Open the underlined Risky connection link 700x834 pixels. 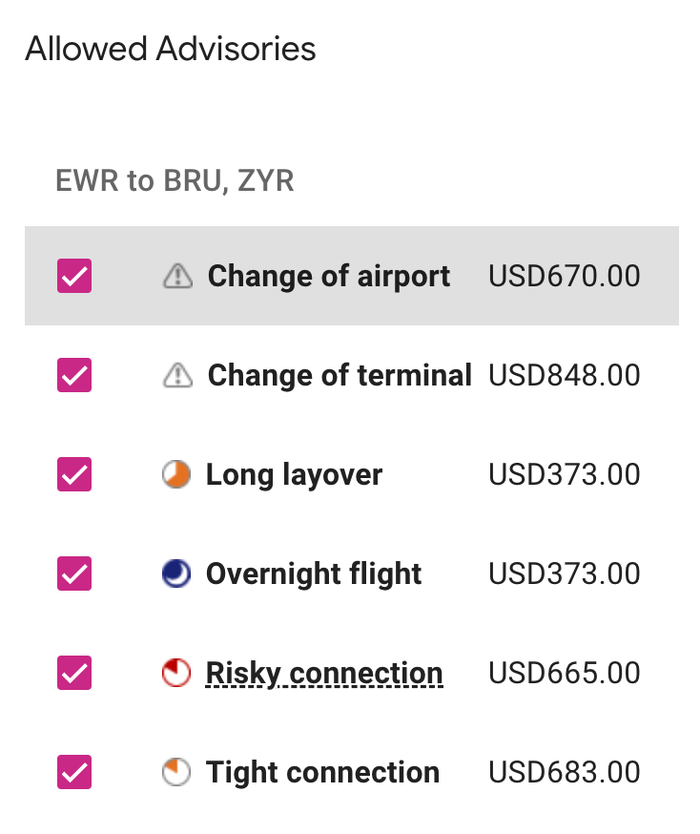324,673
